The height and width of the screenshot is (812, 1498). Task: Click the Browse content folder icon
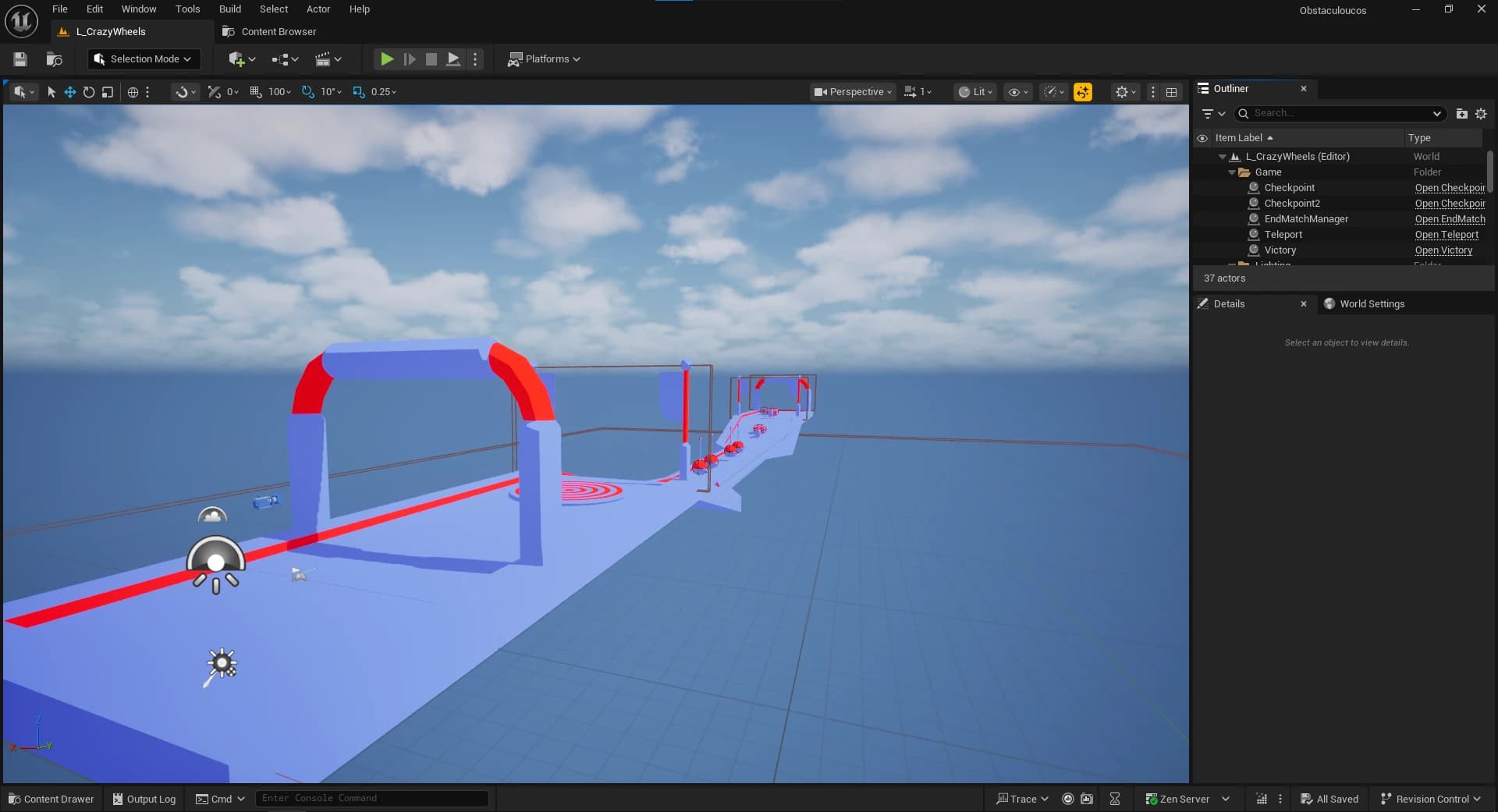click(x=54, y=59)
